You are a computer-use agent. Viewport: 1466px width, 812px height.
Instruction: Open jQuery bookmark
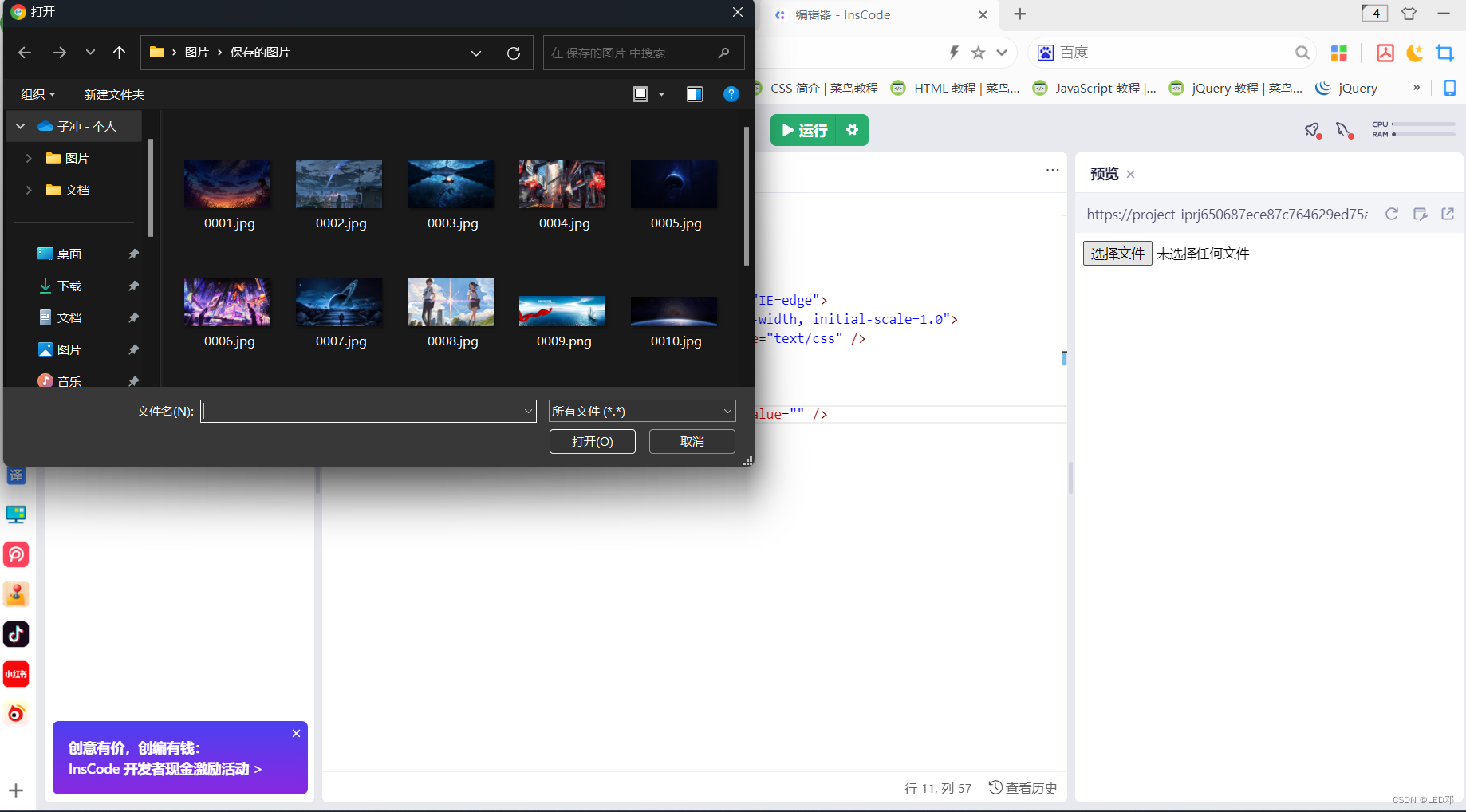pos(1347,88)
